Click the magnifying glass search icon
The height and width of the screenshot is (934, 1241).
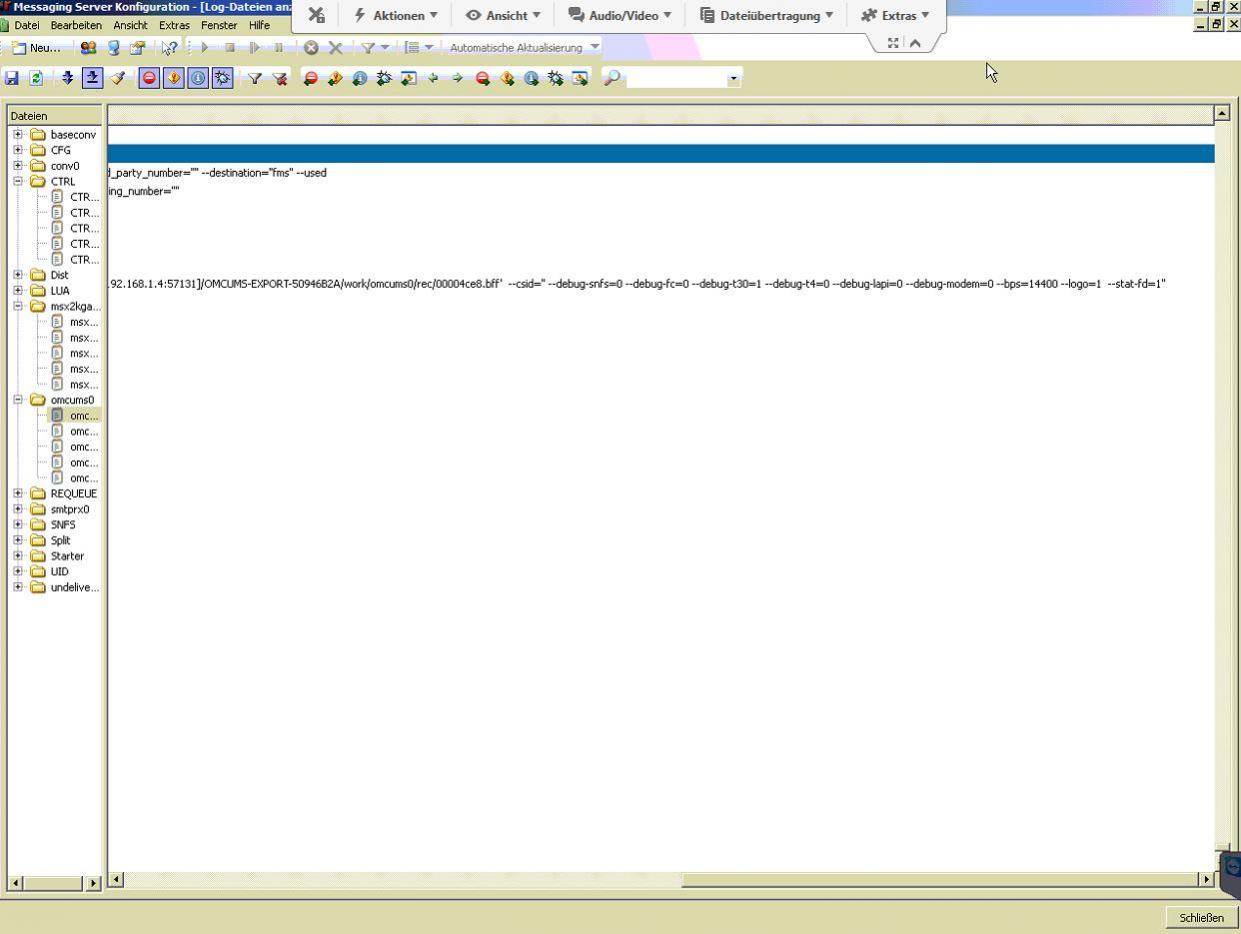pyautogui.click(x=611, y=78)
